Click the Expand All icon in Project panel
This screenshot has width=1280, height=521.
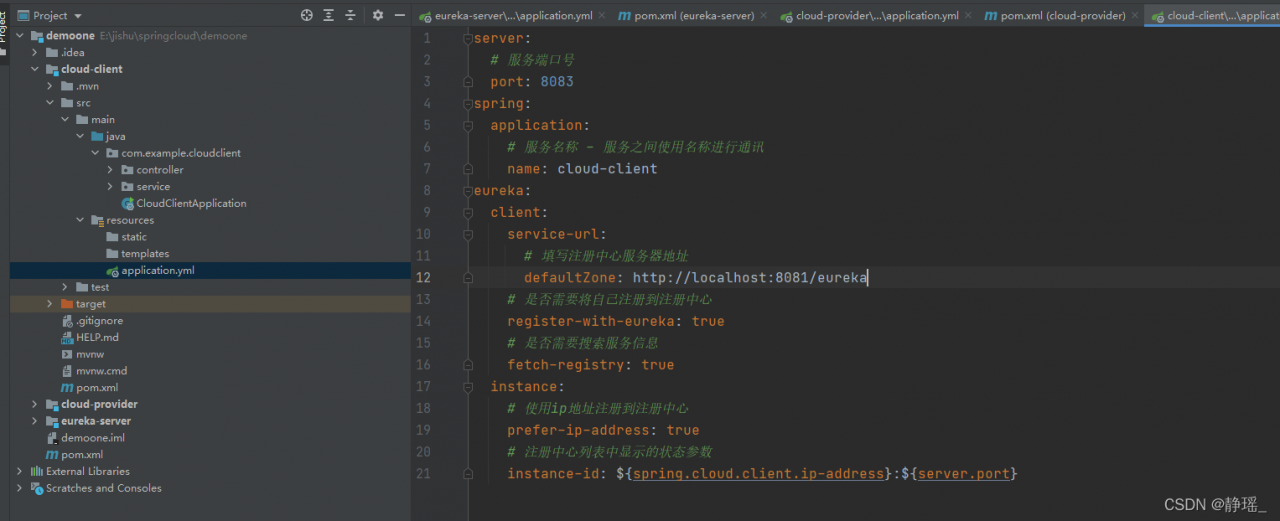(329, 15)
